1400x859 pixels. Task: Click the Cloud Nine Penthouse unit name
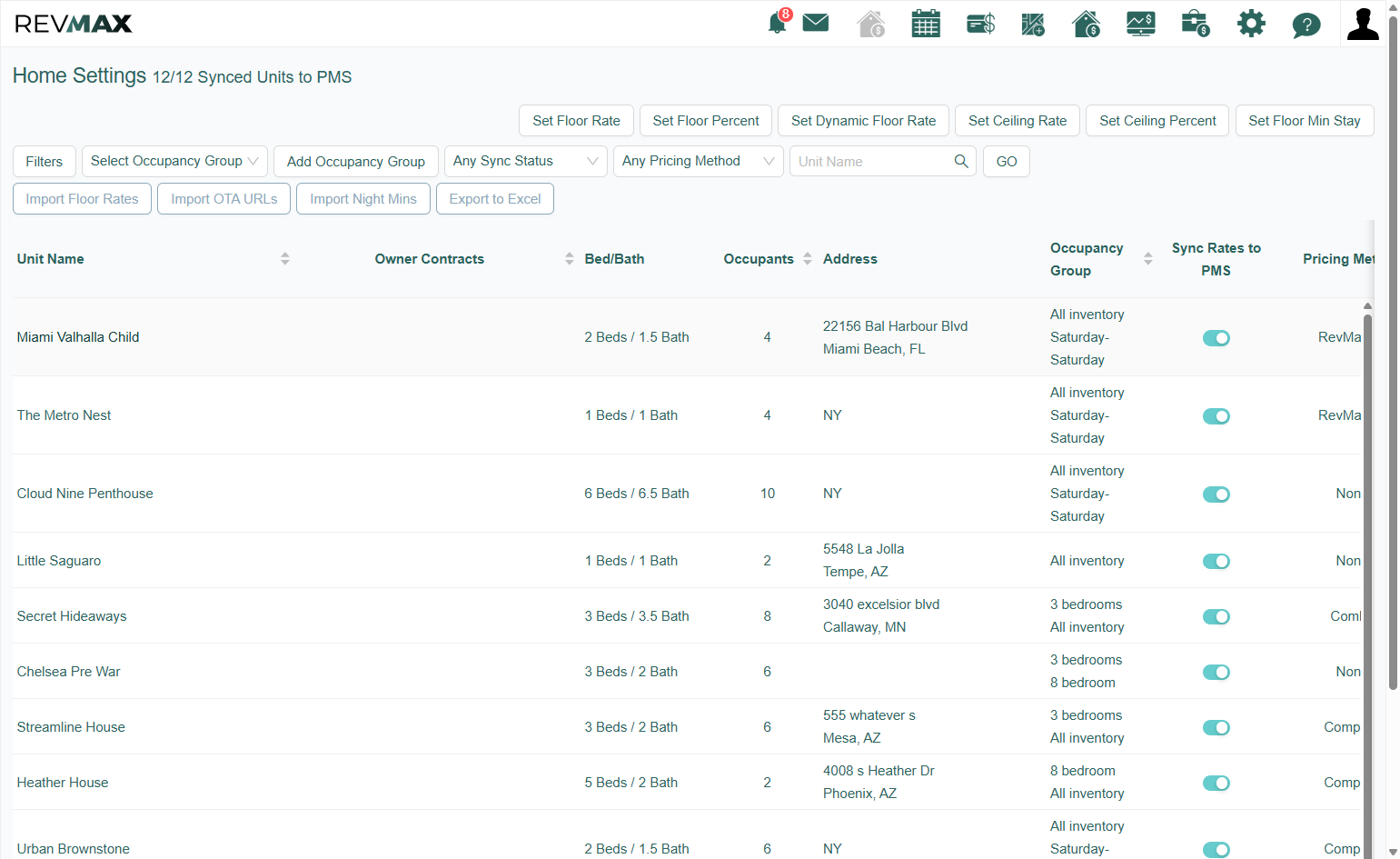click(85, 494)
